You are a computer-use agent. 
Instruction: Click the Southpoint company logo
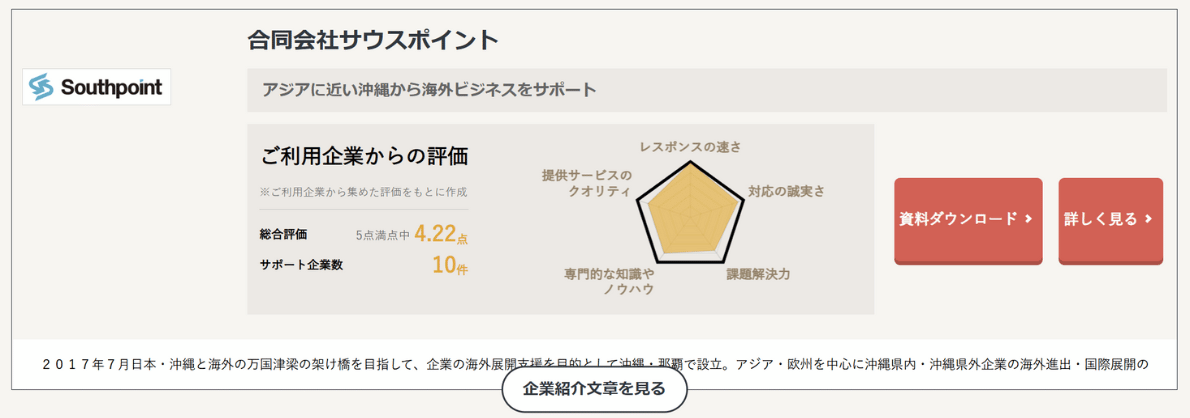[x=96, y=87]
